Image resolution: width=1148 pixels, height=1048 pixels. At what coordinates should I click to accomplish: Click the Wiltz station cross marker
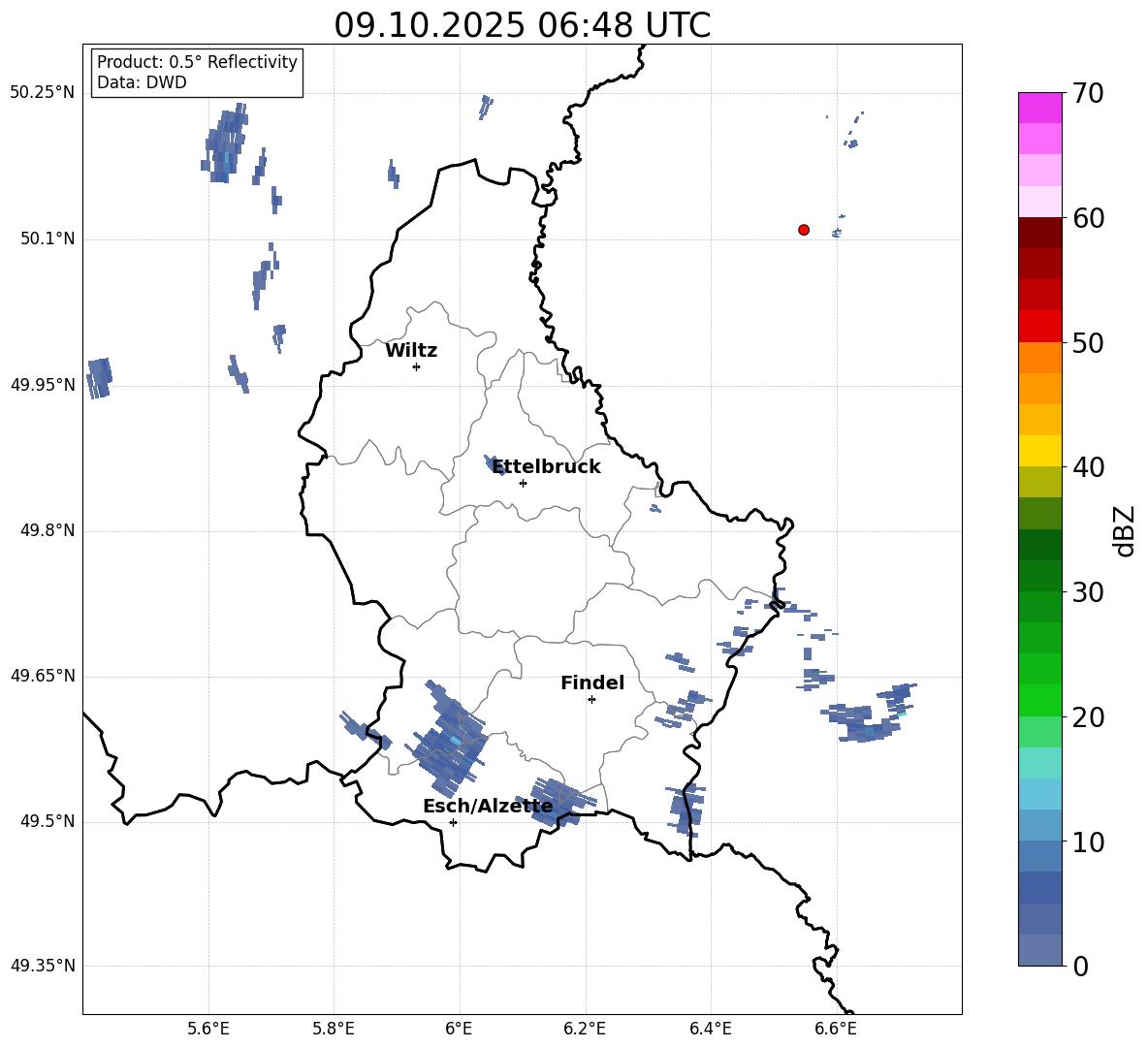coord(417,366)
